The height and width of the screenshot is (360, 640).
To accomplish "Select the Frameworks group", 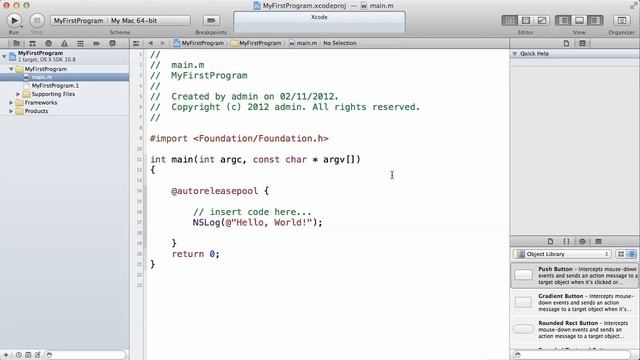I will click(x=41, y=102).
